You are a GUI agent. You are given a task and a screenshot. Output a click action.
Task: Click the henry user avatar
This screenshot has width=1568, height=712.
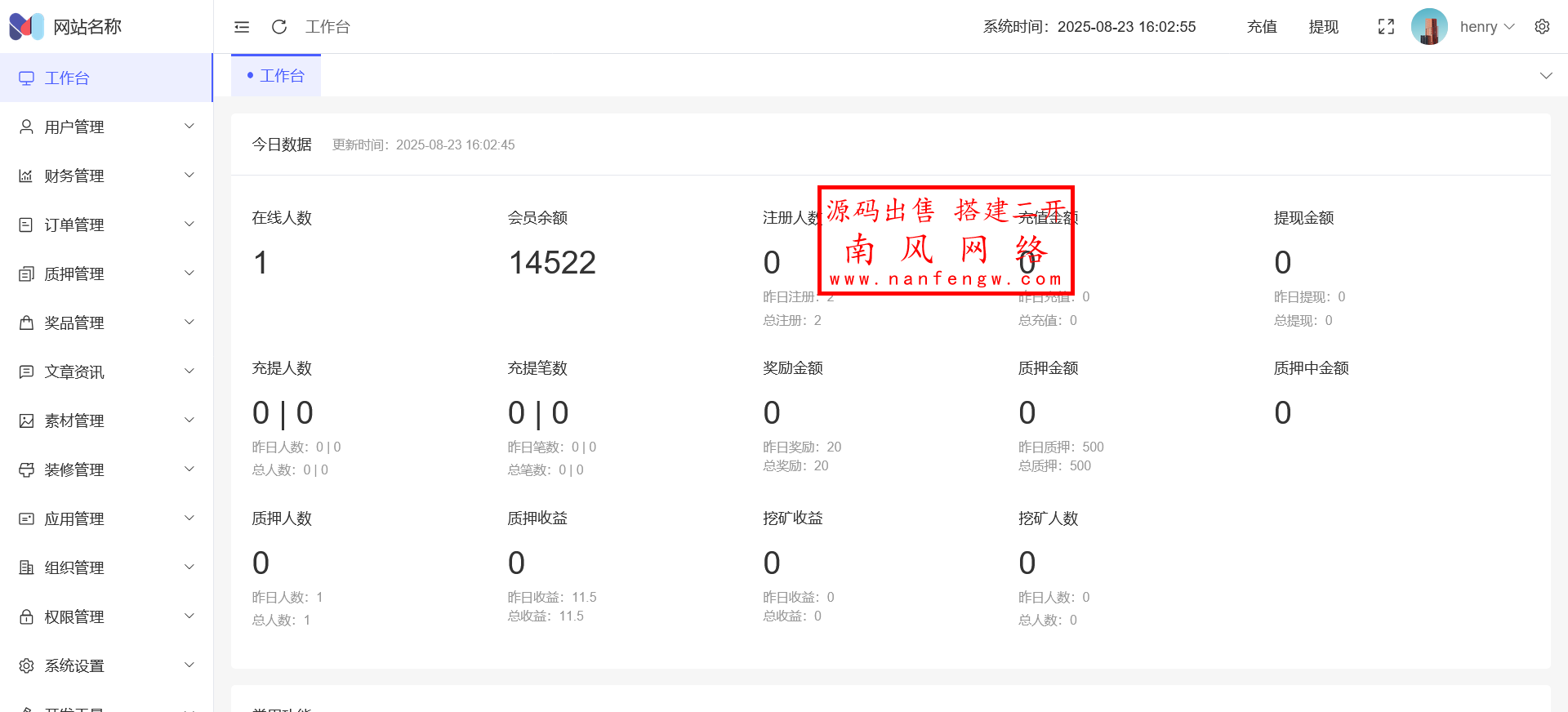[x=1429, y=27]
